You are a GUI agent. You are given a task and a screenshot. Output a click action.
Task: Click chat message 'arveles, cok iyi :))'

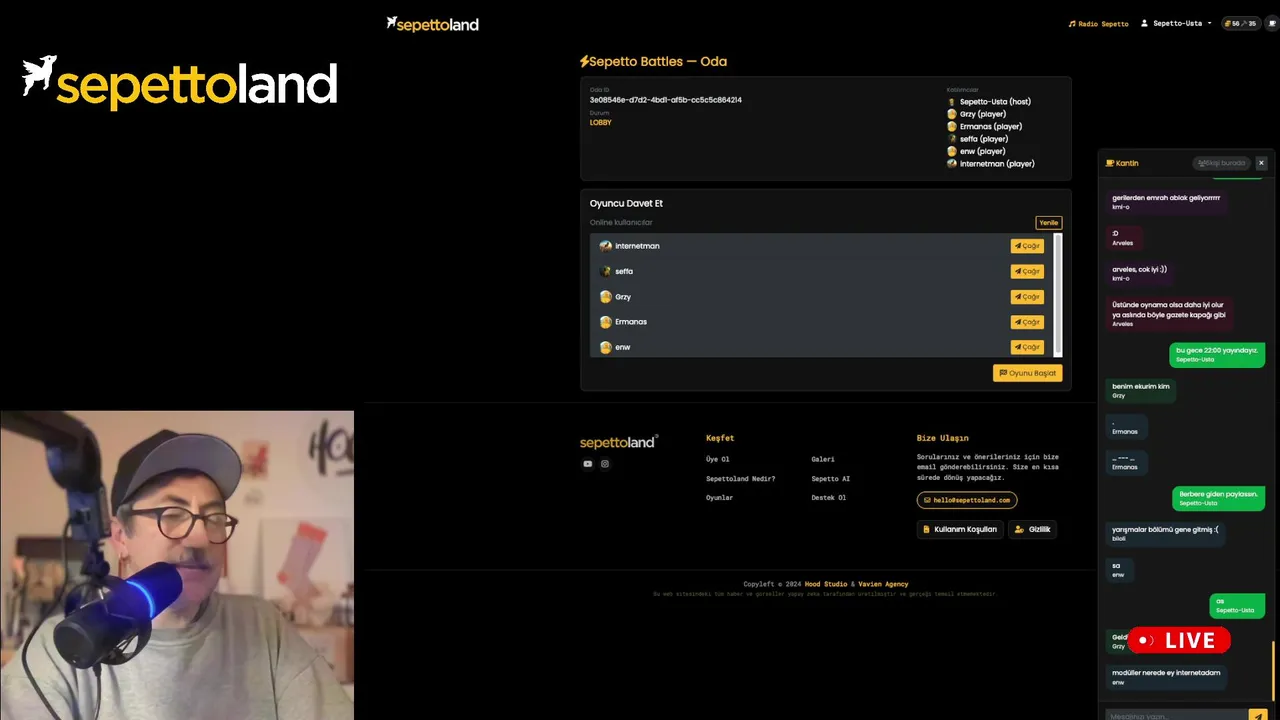1140,273
